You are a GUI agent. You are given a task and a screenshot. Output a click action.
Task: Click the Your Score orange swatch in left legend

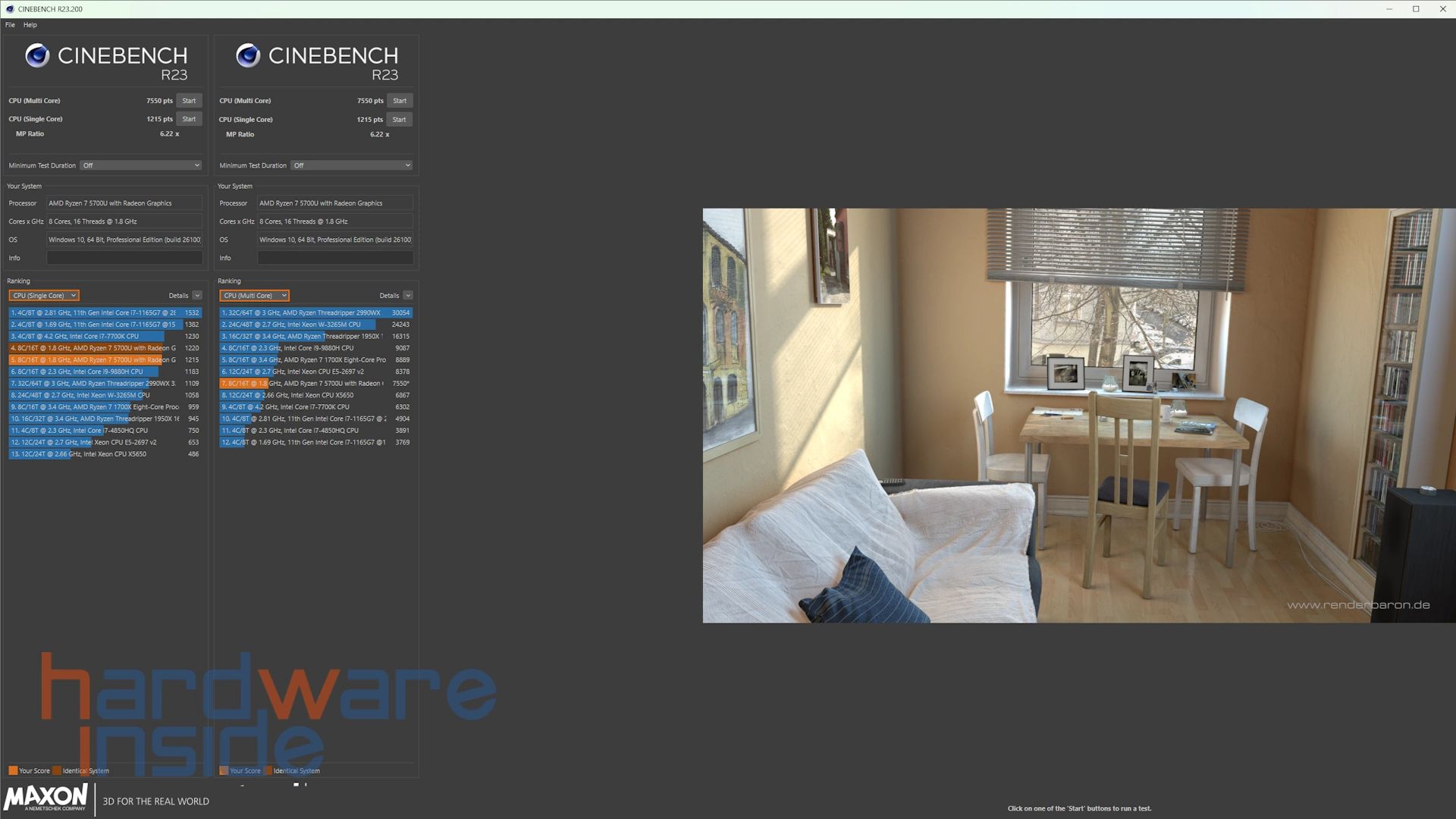coord(13,770)
